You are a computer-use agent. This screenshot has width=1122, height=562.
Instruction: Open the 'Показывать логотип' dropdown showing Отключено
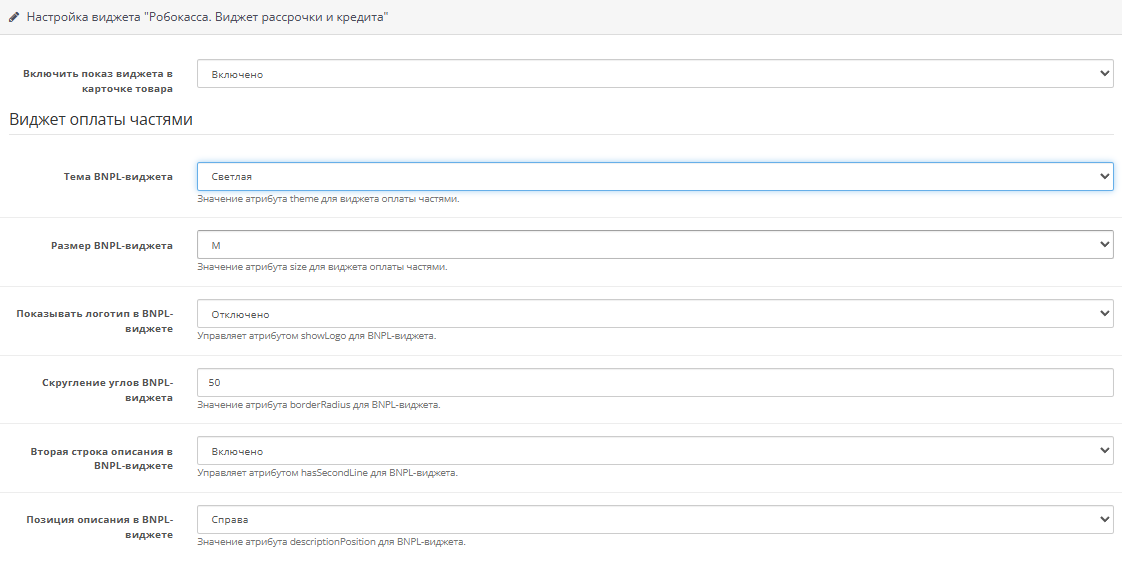tap(655, 314)
